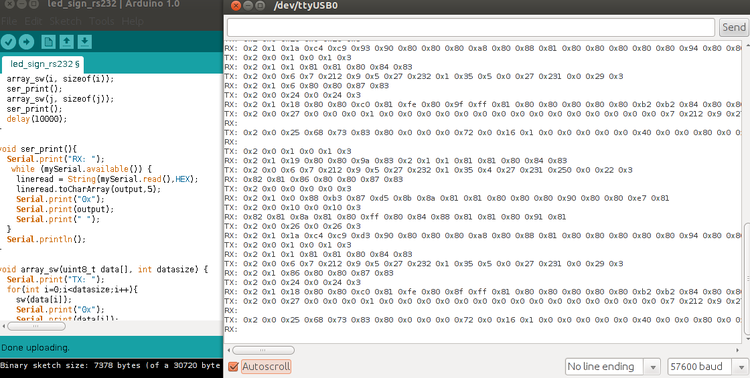Click the Open sketch up-arrow icon
Screen dimensions: 750x378
coord(66,42)
